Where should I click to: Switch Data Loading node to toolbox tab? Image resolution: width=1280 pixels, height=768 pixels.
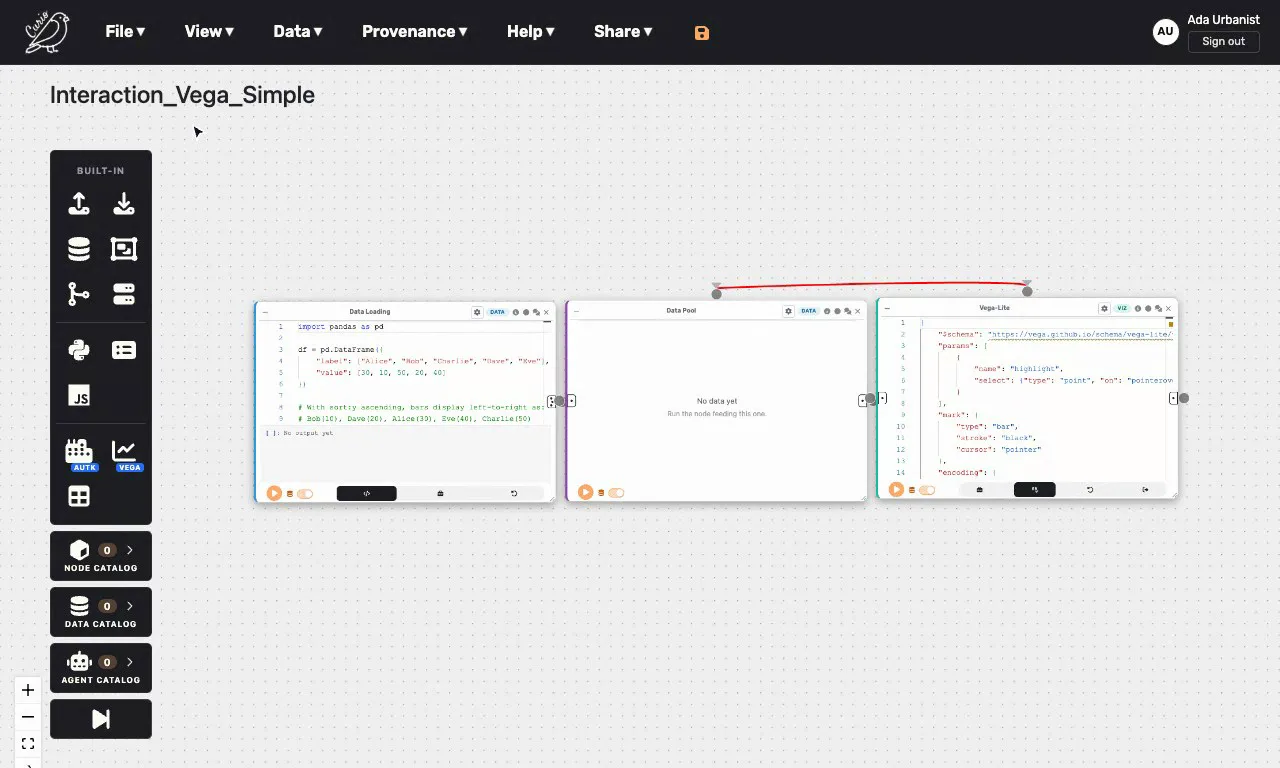441,493
